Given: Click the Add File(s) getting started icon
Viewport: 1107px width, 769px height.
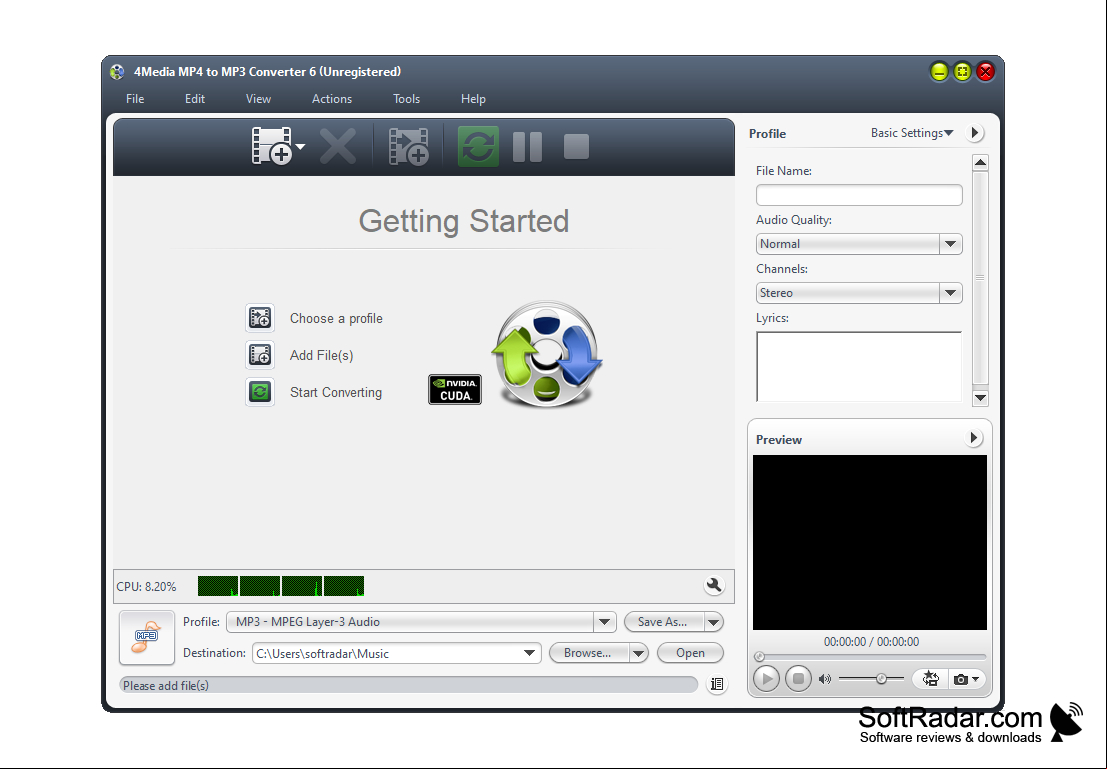Looking at the screenshot, I should pos(260,354).
